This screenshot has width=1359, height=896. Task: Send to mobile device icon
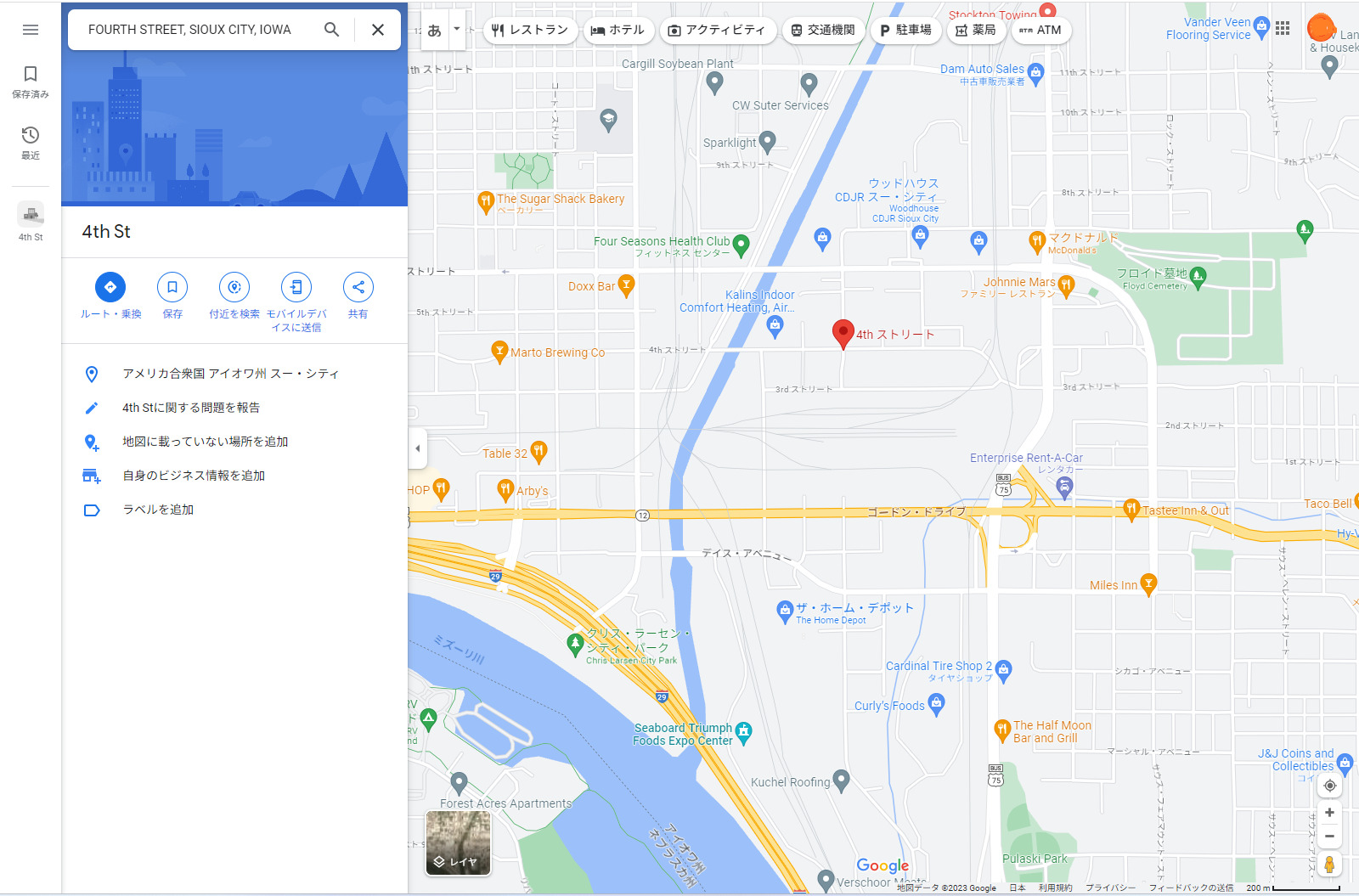(296, 287)
